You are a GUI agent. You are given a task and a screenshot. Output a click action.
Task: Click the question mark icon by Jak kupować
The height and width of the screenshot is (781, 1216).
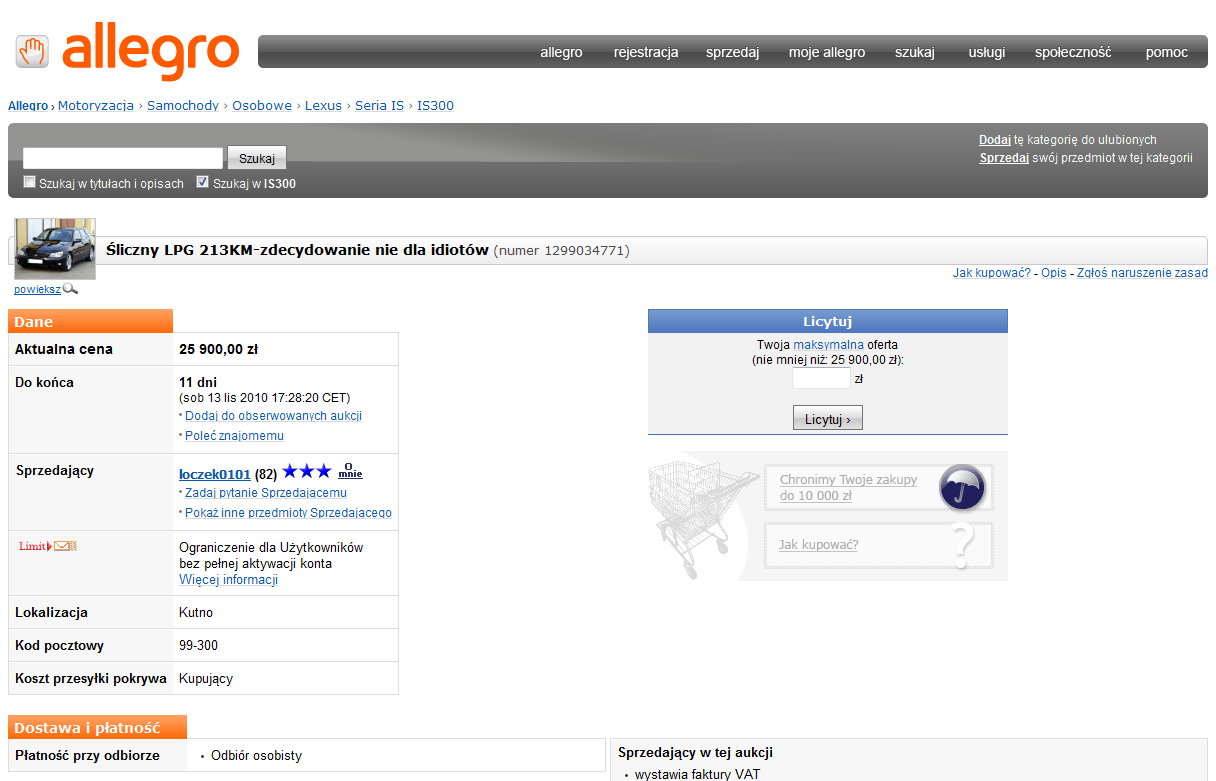pyautogui.click(x=962, y=546)
